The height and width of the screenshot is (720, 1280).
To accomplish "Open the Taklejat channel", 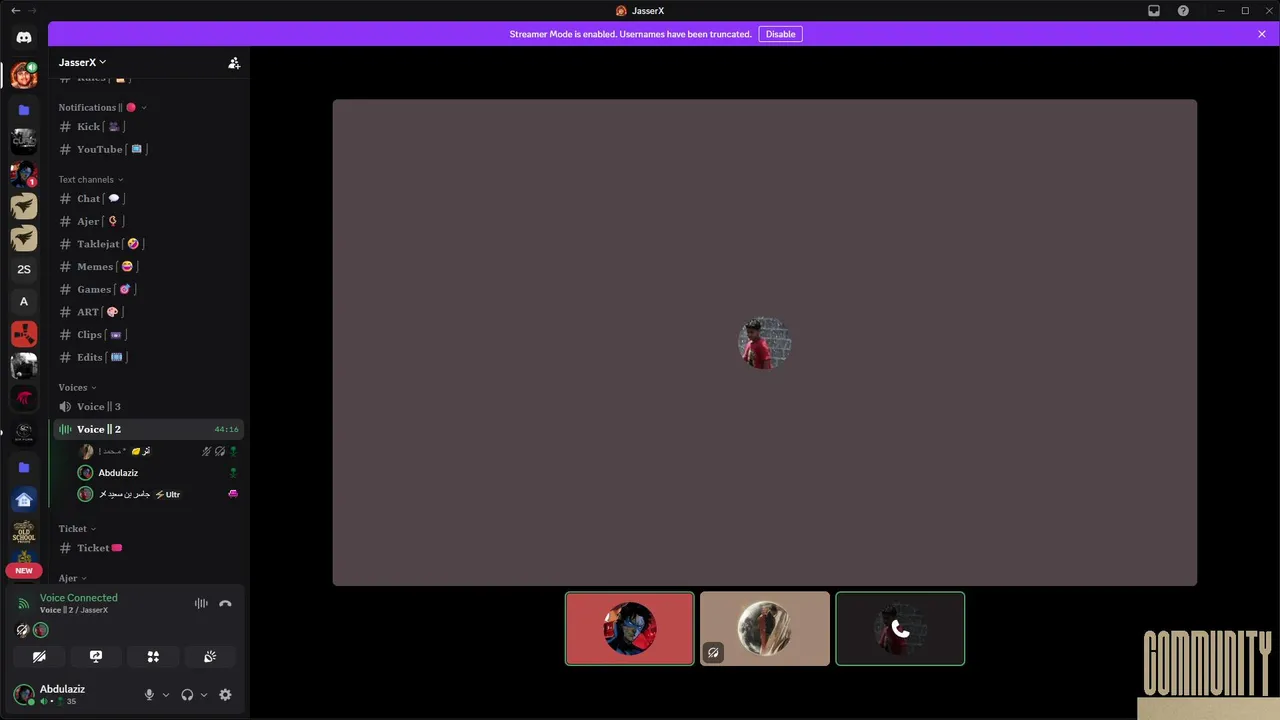I will coord(149,244).
